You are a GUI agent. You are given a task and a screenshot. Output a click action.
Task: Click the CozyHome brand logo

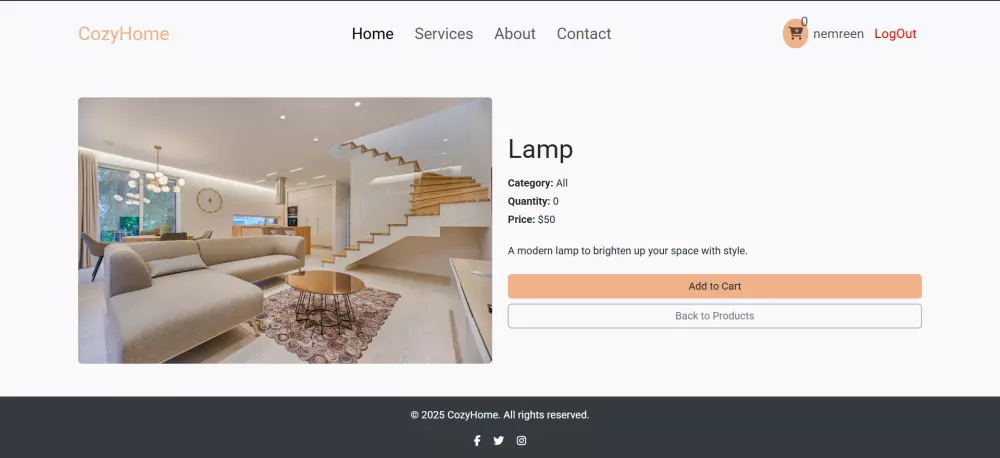pos(124,34)
